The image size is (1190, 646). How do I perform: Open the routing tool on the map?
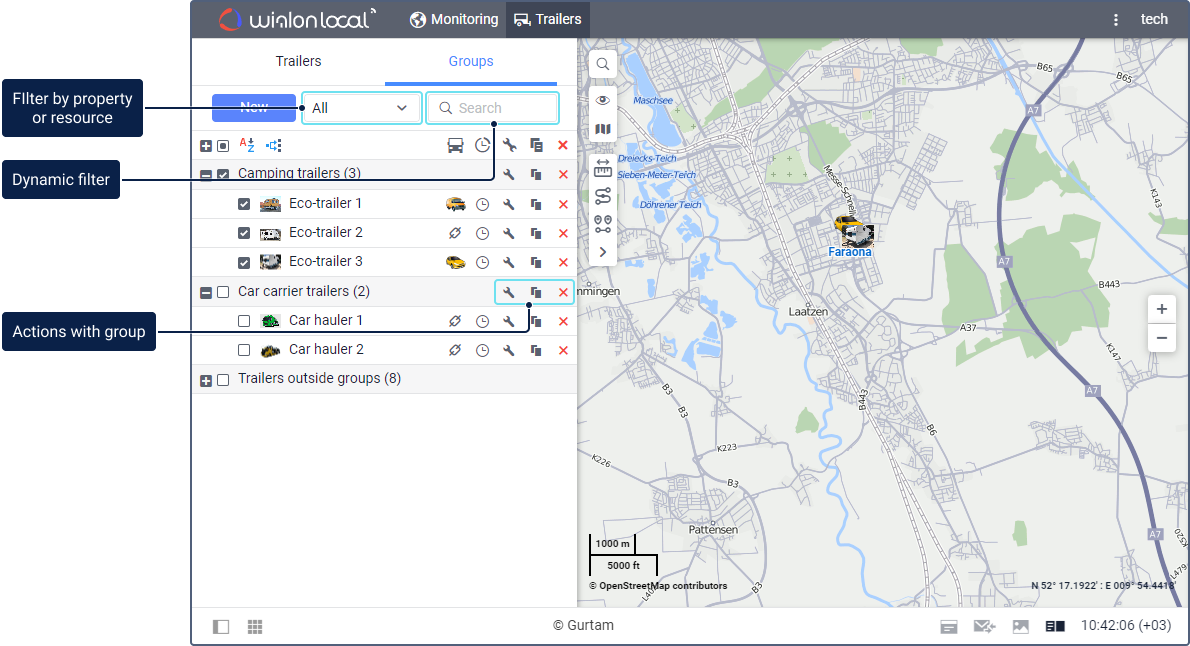603,195
